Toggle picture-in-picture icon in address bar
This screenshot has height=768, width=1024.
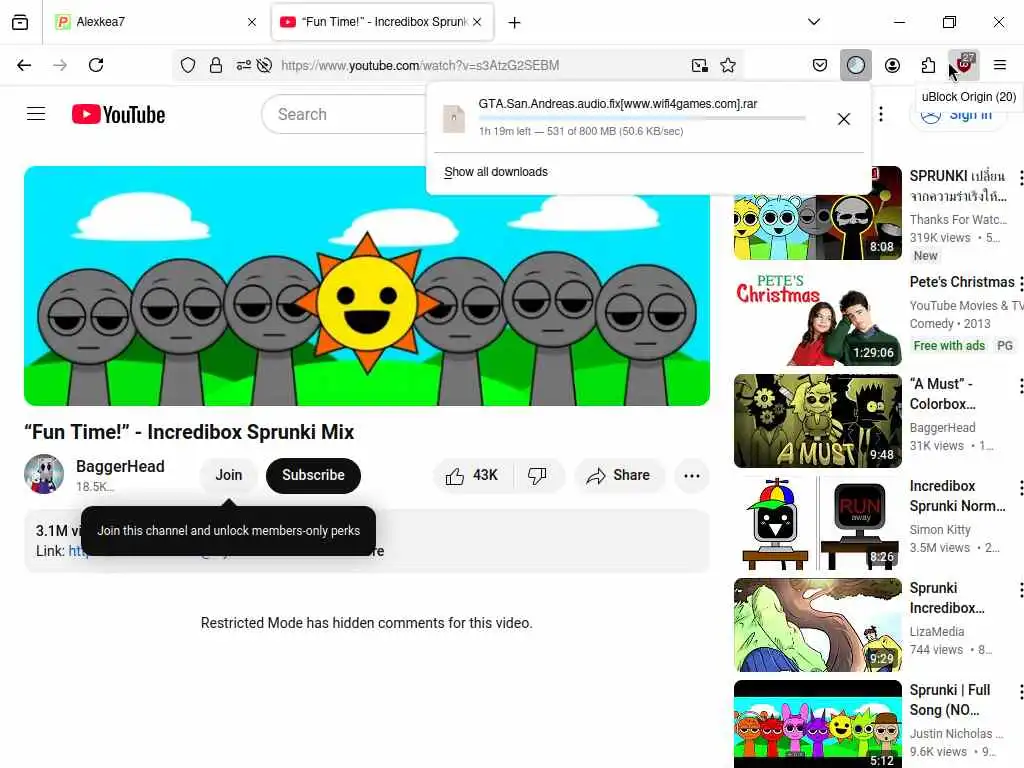tap(699, 65)
